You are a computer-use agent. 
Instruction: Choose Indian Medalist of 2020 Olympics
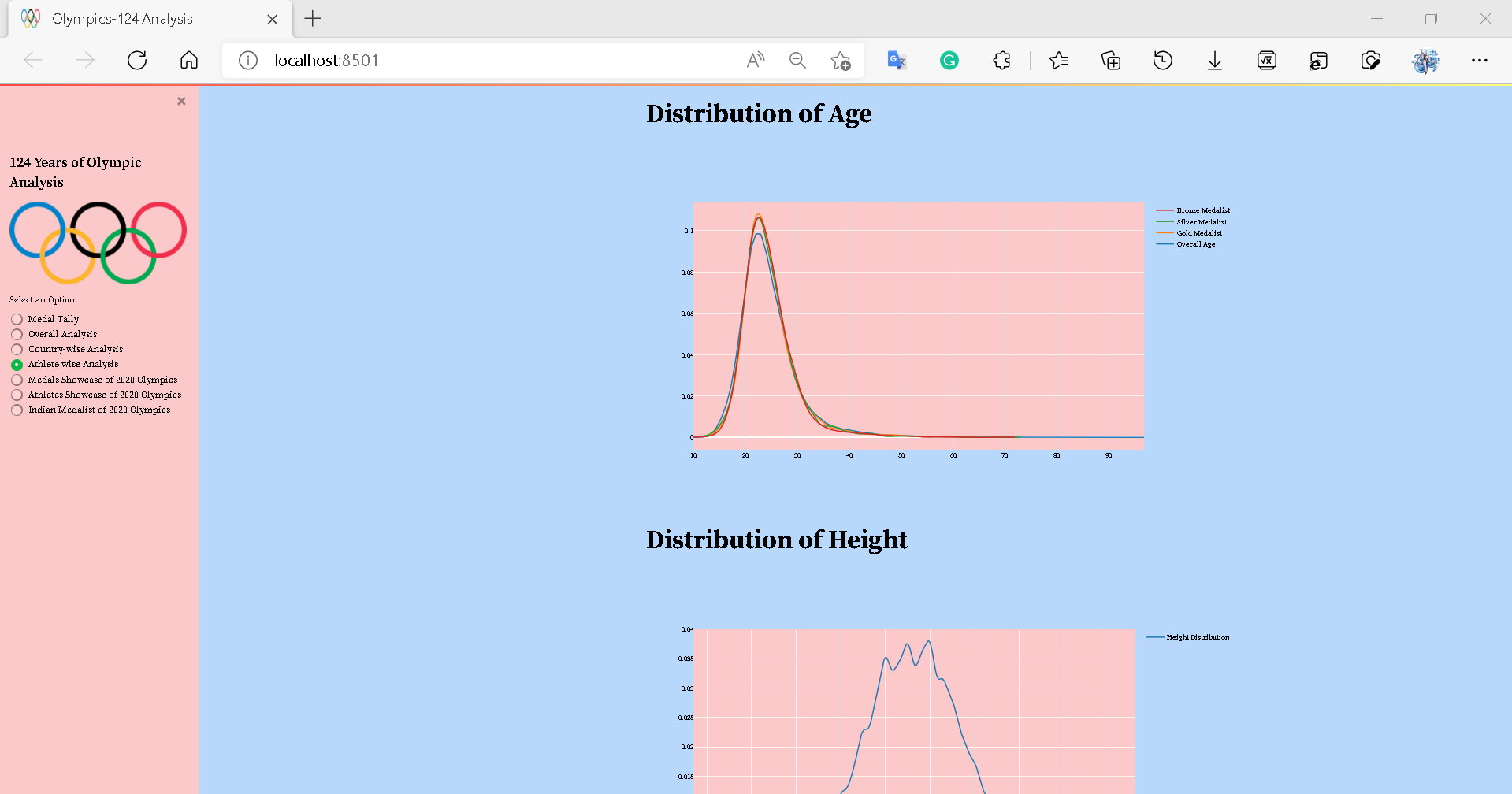(x=91, y=410)
